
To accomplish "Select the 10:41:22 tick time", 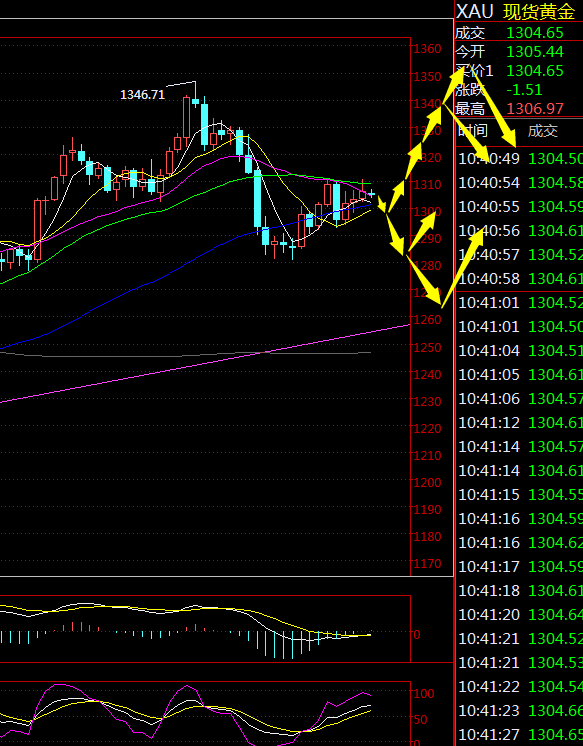I will [x=489, y=687].
